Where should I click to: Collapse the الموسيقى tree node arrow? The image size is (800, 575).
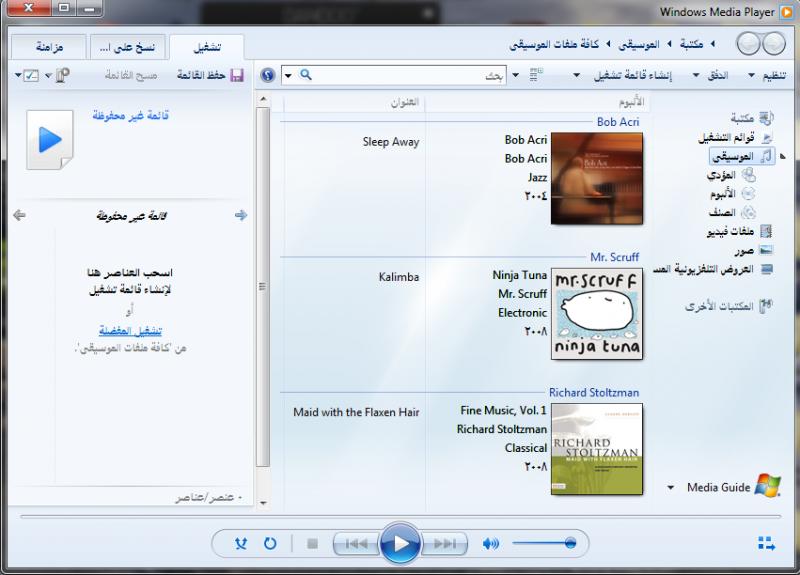[x=783, y=157]
